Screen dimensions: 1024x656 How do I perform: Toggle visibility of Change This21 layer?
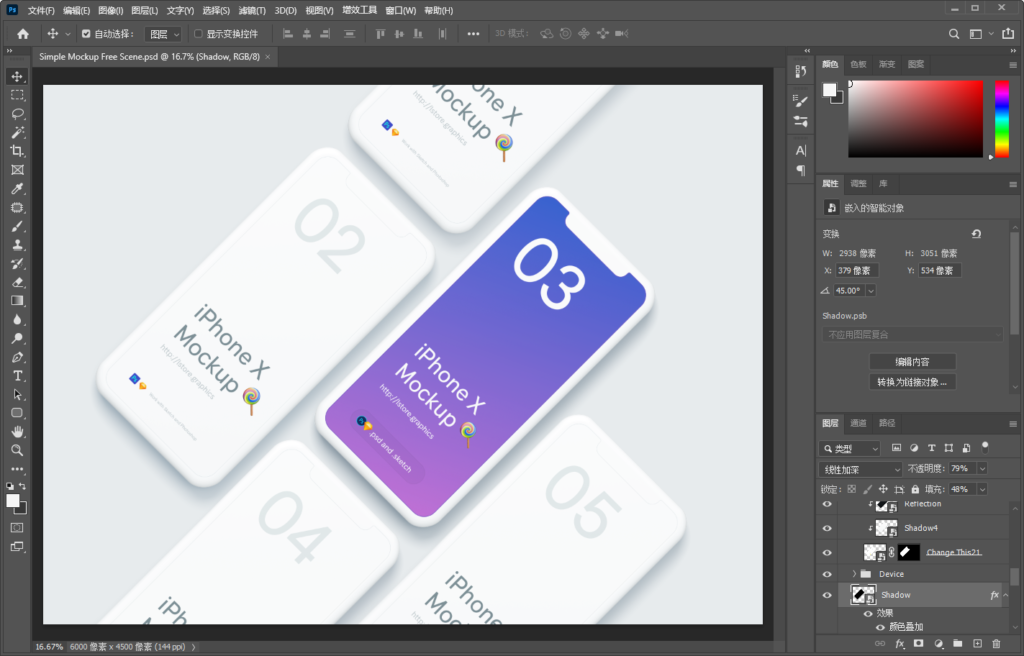click(x=827, y=552)
